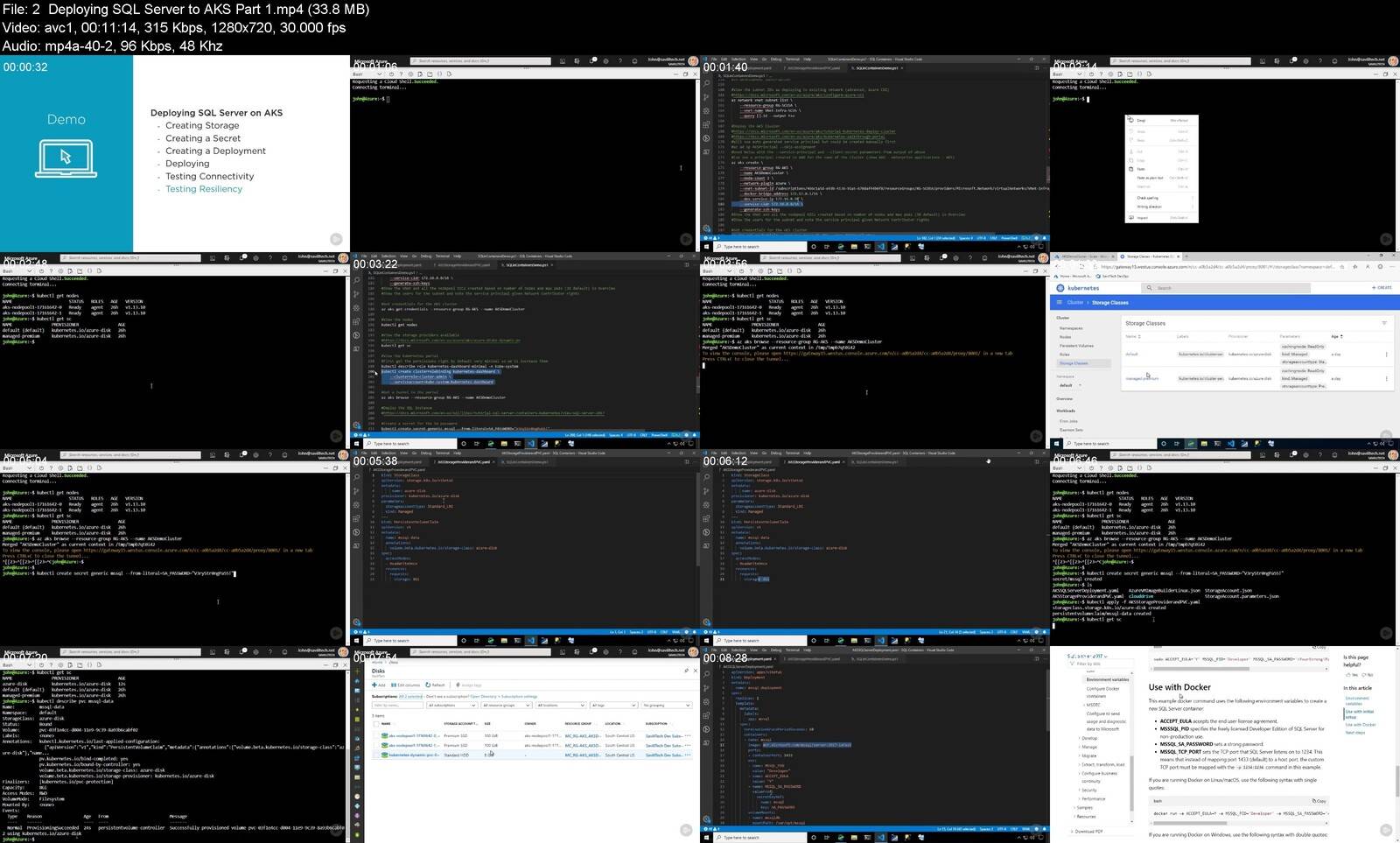This screenshot has width=1400, height=843.
Task: Click the Cluster breadcrumb link in the Kubernetes dashboard
Action: [1075, 302]
